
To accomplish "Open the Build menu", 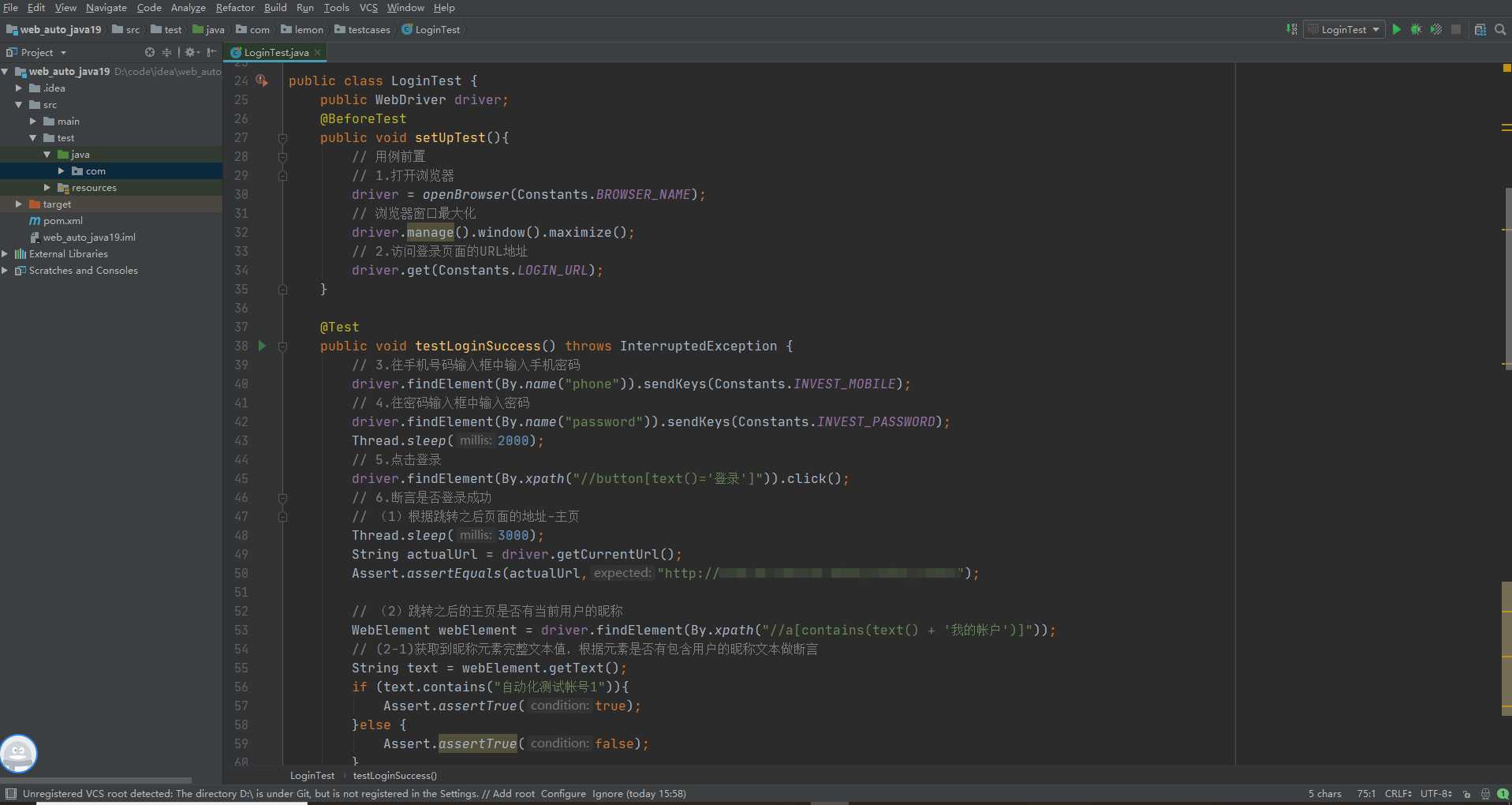I will [x=275, y=7].
